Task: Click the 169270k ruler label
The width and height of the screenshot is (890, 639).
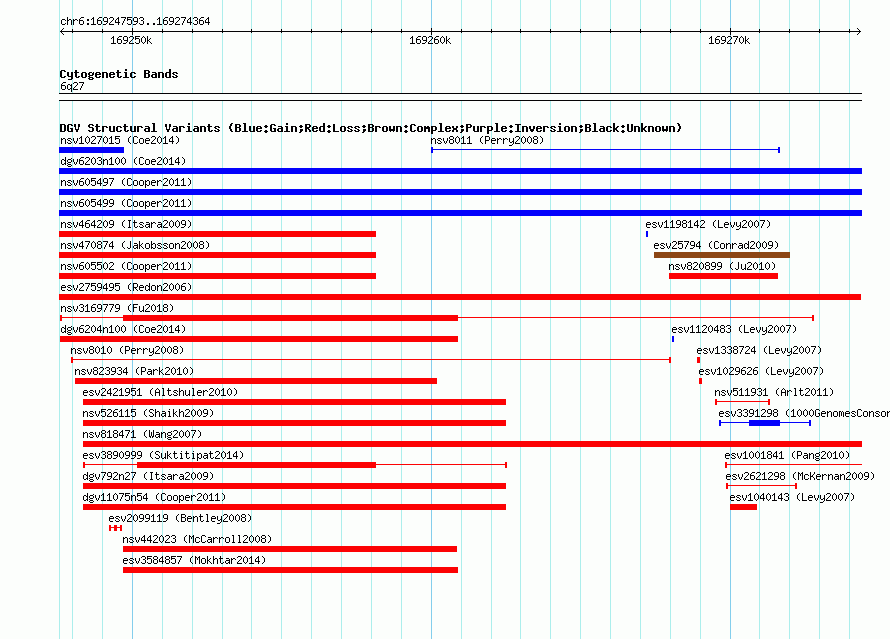Action: [x=729, y=40]
